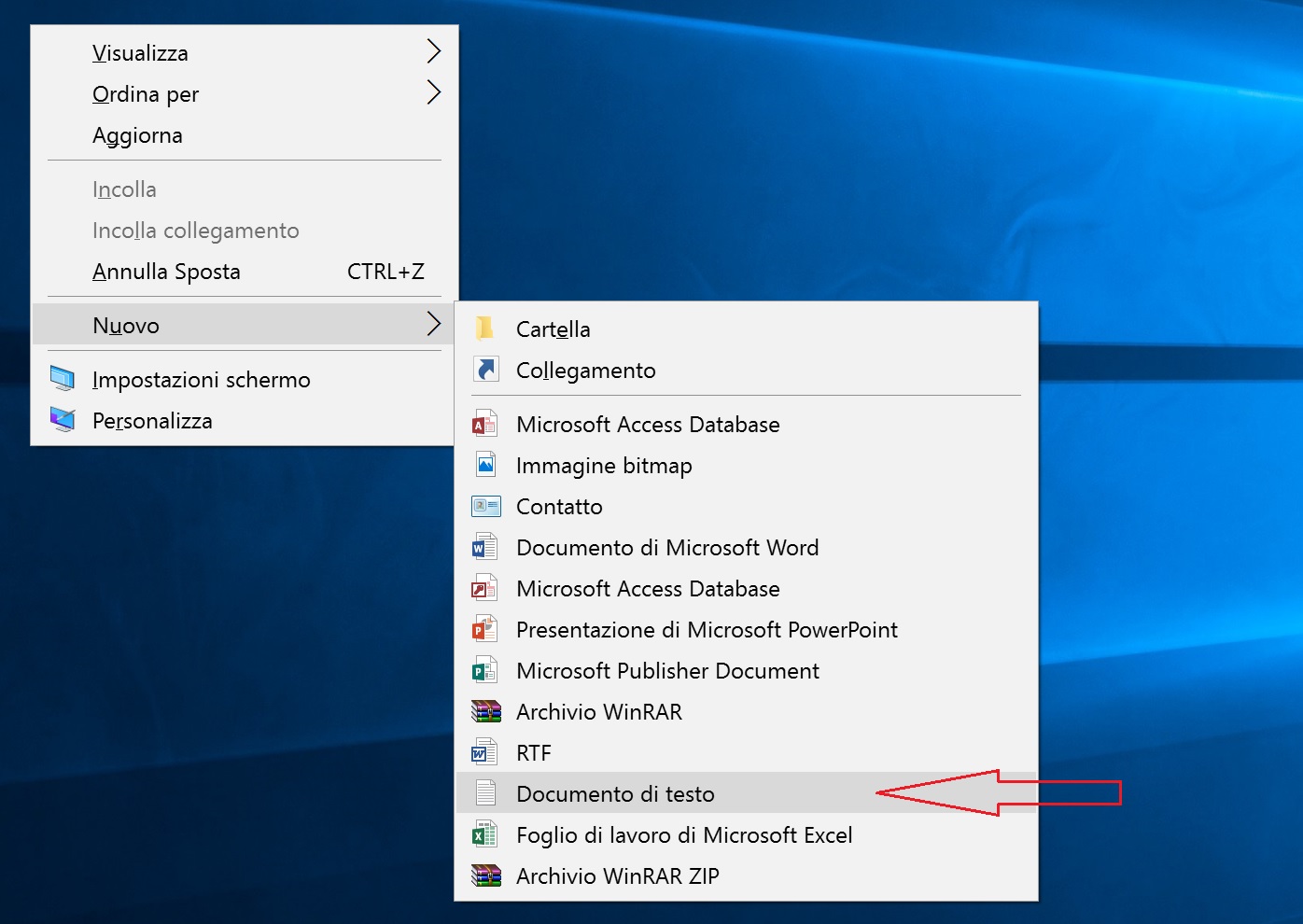Click the RTF document icon
1303x924 pixels.
click(x=484, y=752)
